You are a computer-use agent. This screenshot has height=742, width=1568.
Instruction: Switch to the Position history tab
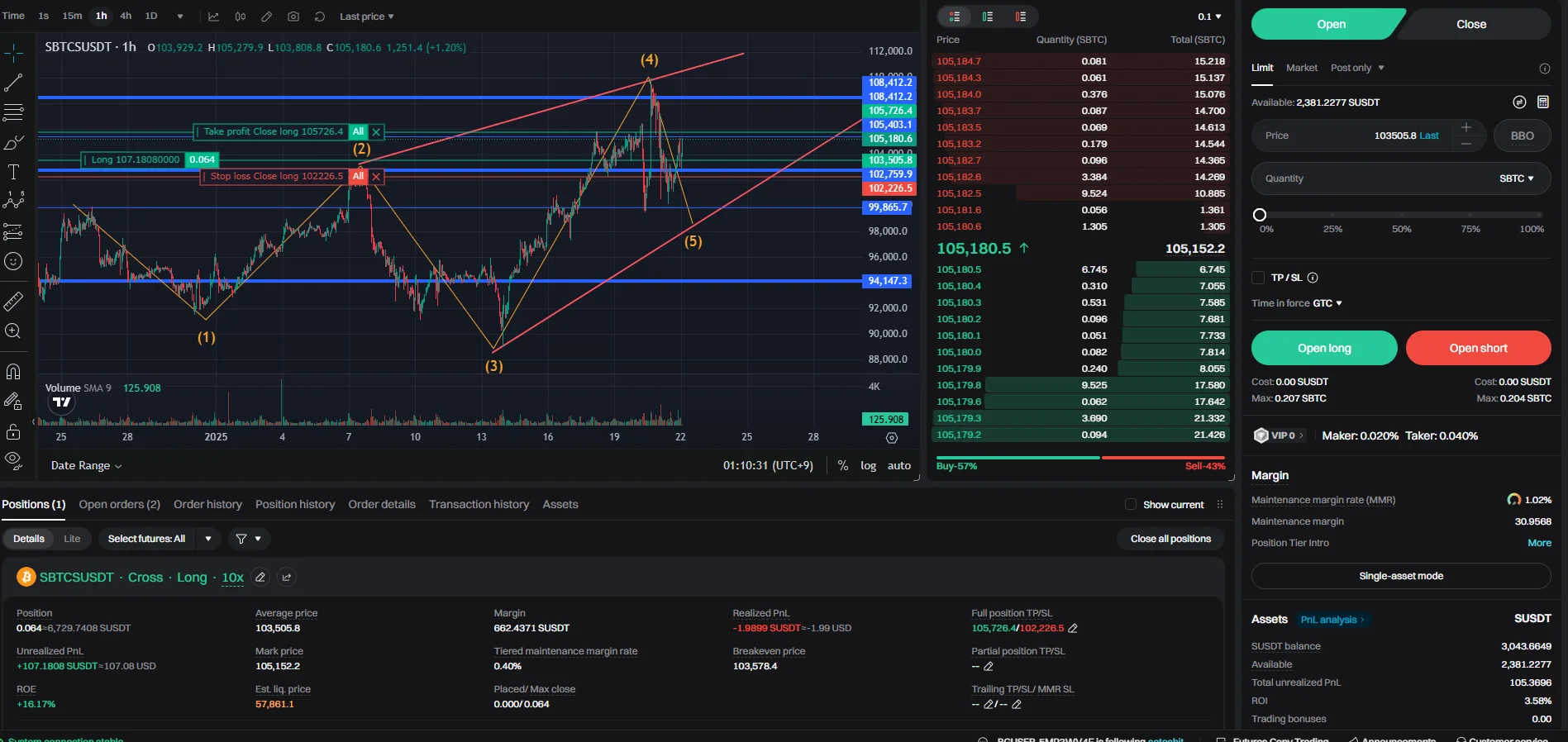(295, 504)
